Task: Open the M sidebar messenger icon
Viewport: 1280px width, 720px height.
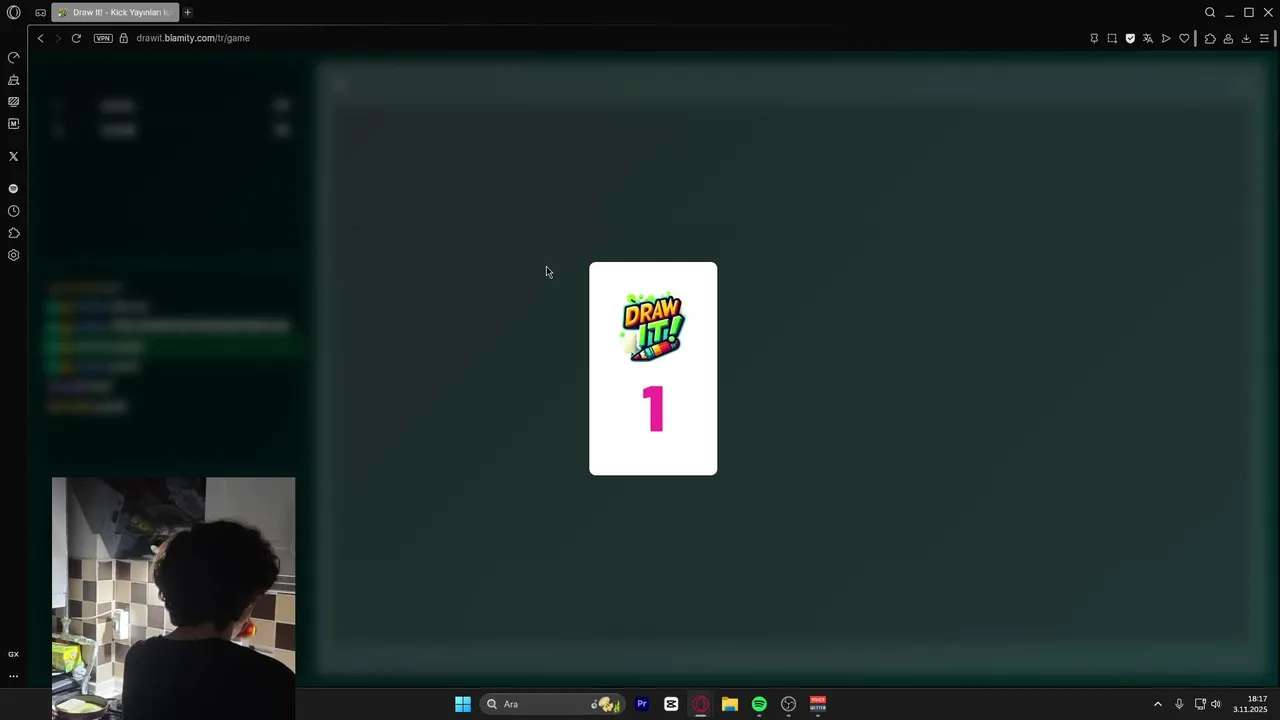Action: (x=13, y=124)
